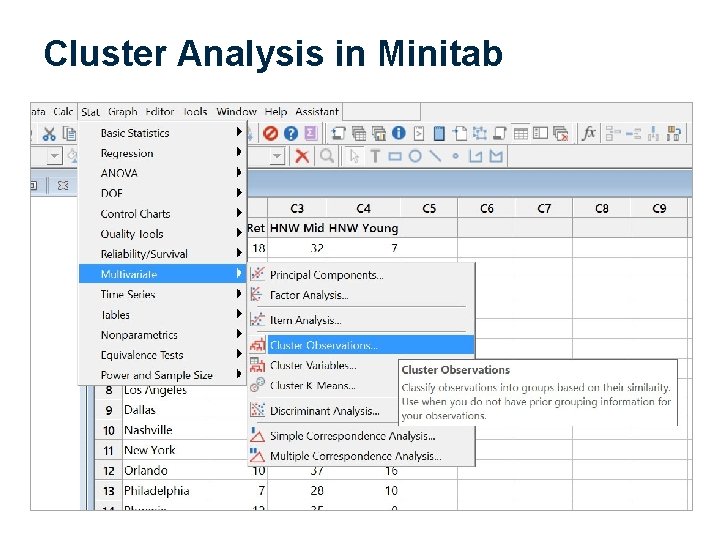Click the Show Worksheets Folder icon
720x540 pixels.
[359, 134]
